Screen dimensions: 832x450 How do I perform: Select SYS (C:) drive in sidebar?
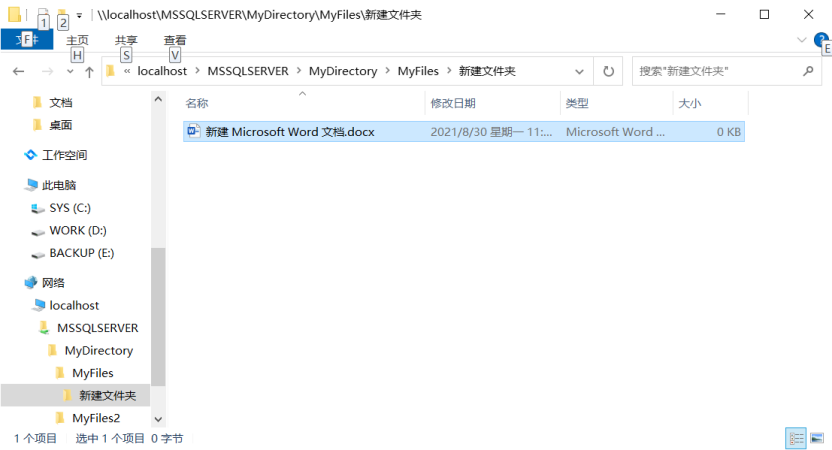point(69,208)
